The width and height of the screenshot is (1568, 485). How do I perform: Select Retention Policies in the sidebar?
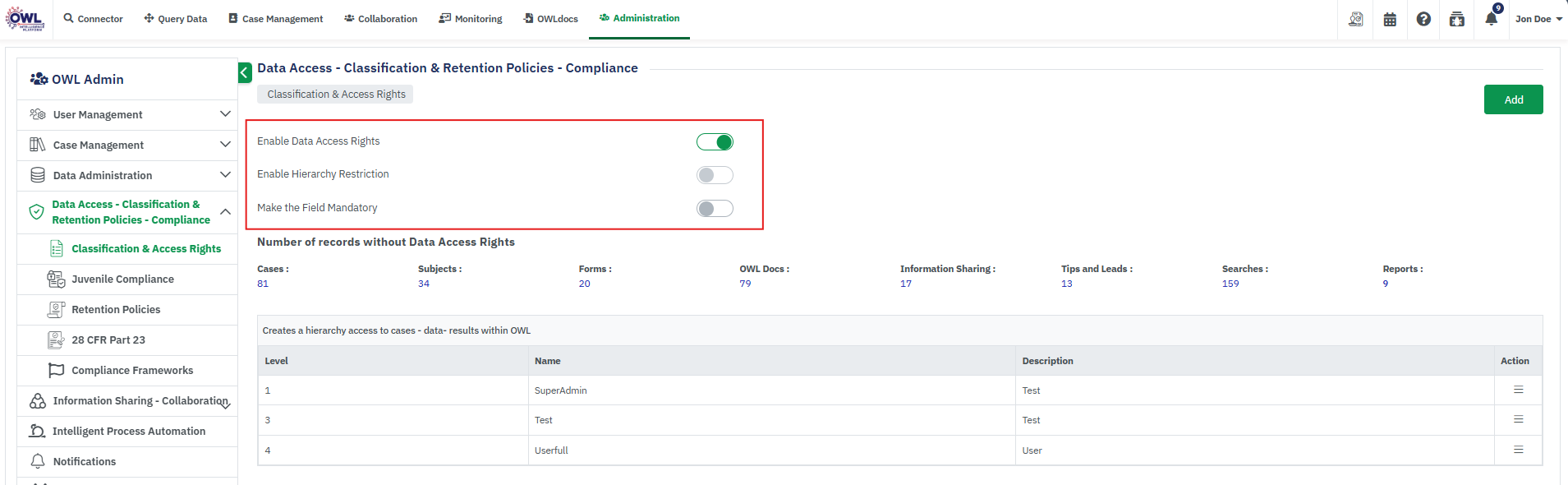coord(116,310)
